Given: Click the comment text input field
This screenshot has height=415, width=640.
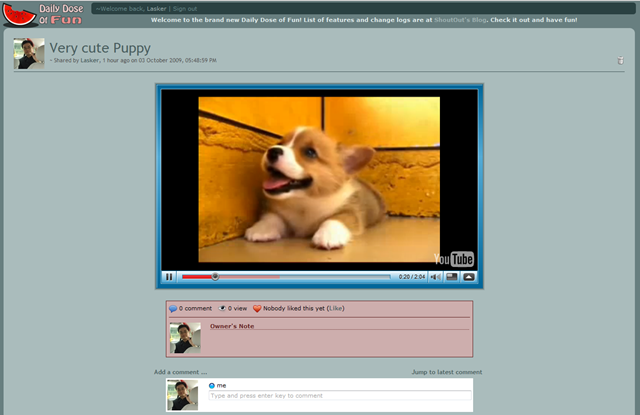Looking at the screenshot, I should [x=340, y=395].
